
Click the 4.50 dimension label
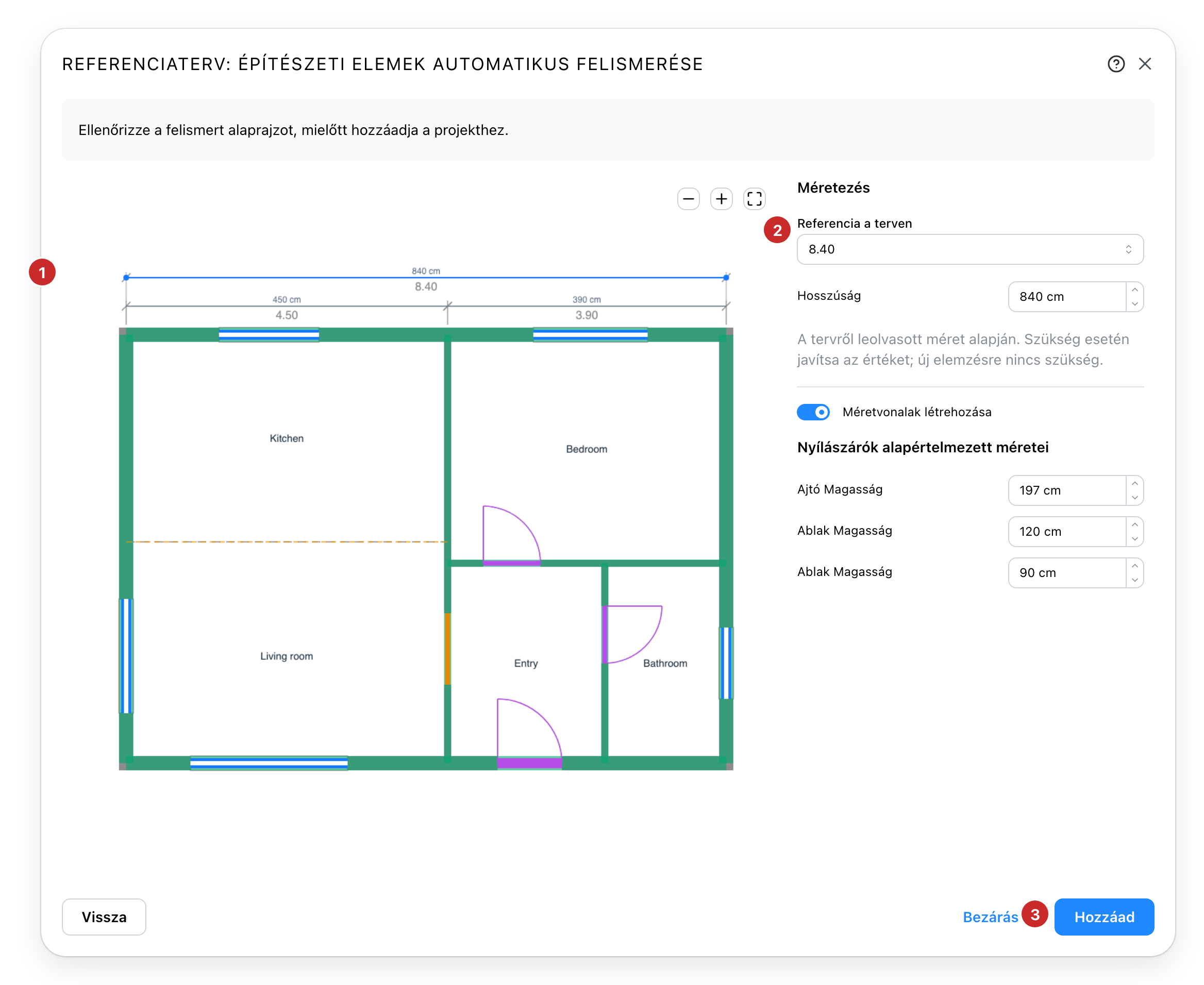coord(287,315)
